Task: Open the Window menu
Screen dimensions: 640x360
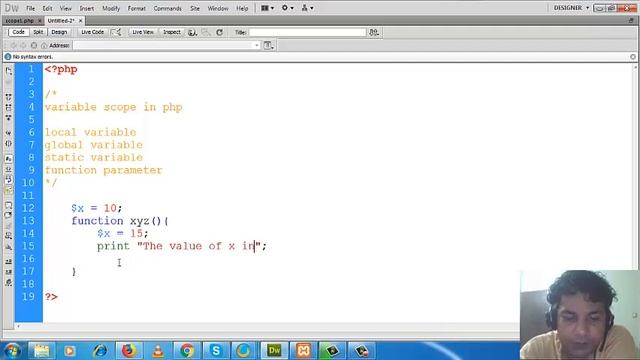Action: (x=218, y=8)
